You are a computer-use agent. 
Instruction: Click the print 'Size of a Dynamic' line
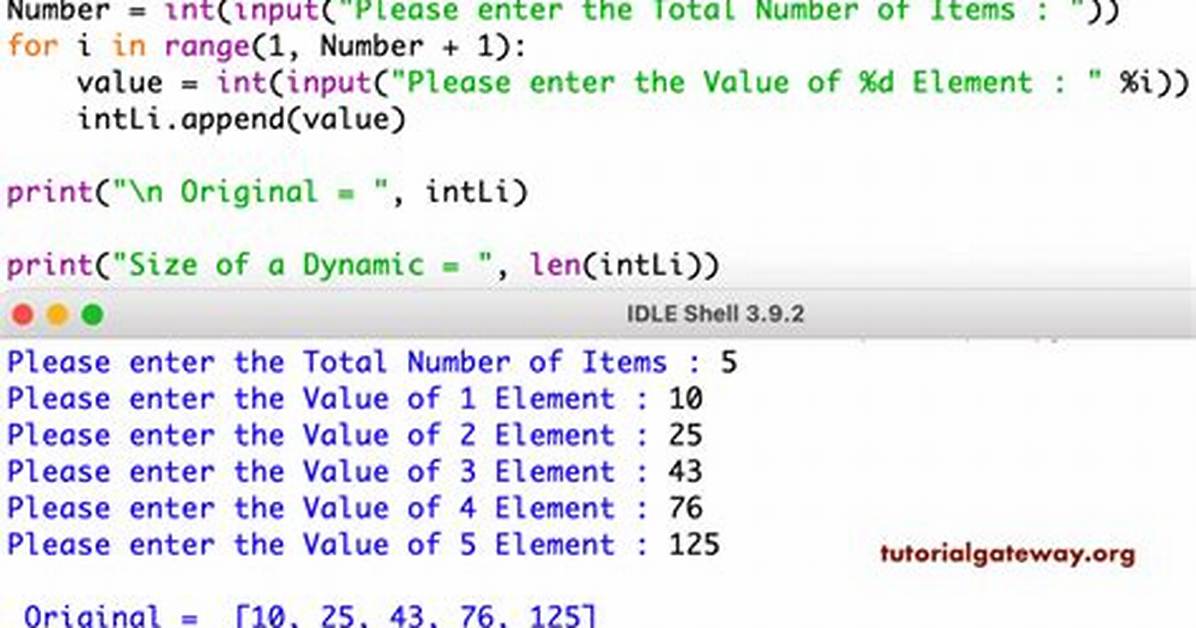(x=363, y=266)
